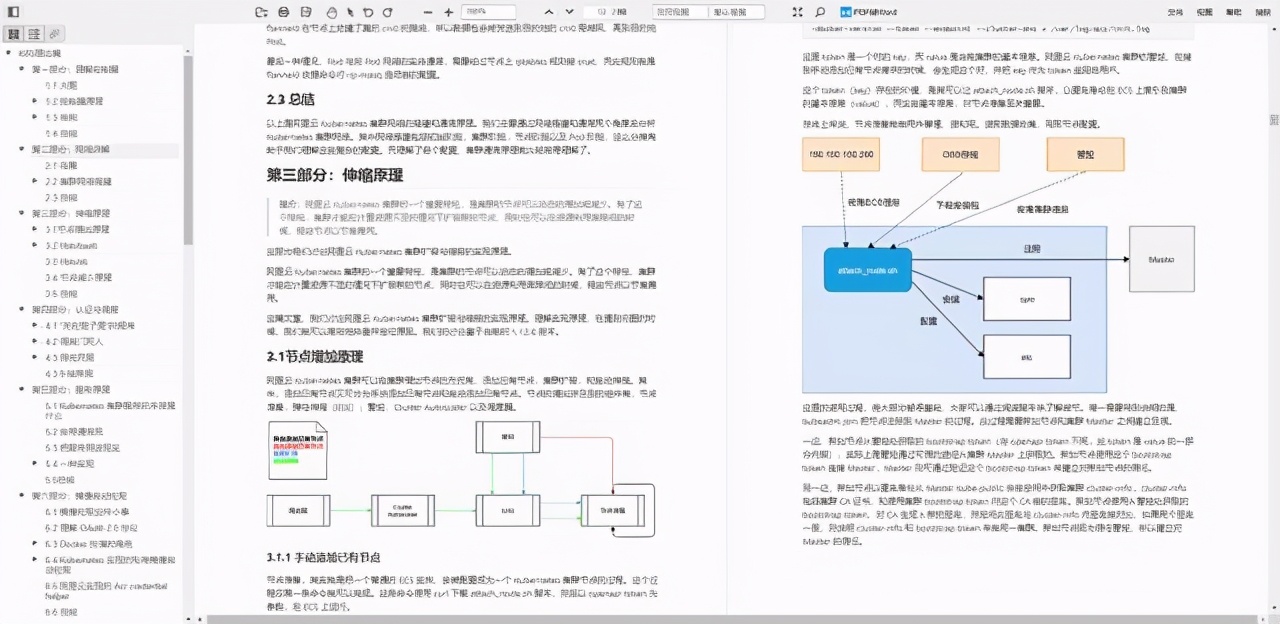Switch to the outline tab in sidebar
The image size is (1280, 624).
click(x=33, y=33)
